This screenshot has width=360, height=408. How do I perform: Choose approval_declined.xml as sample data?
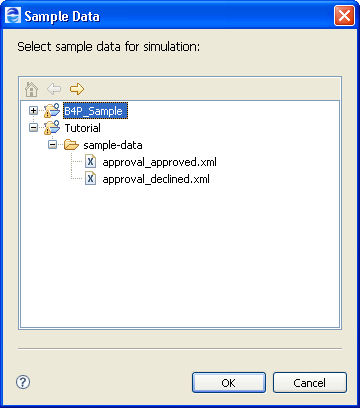(x=156, y=179)
